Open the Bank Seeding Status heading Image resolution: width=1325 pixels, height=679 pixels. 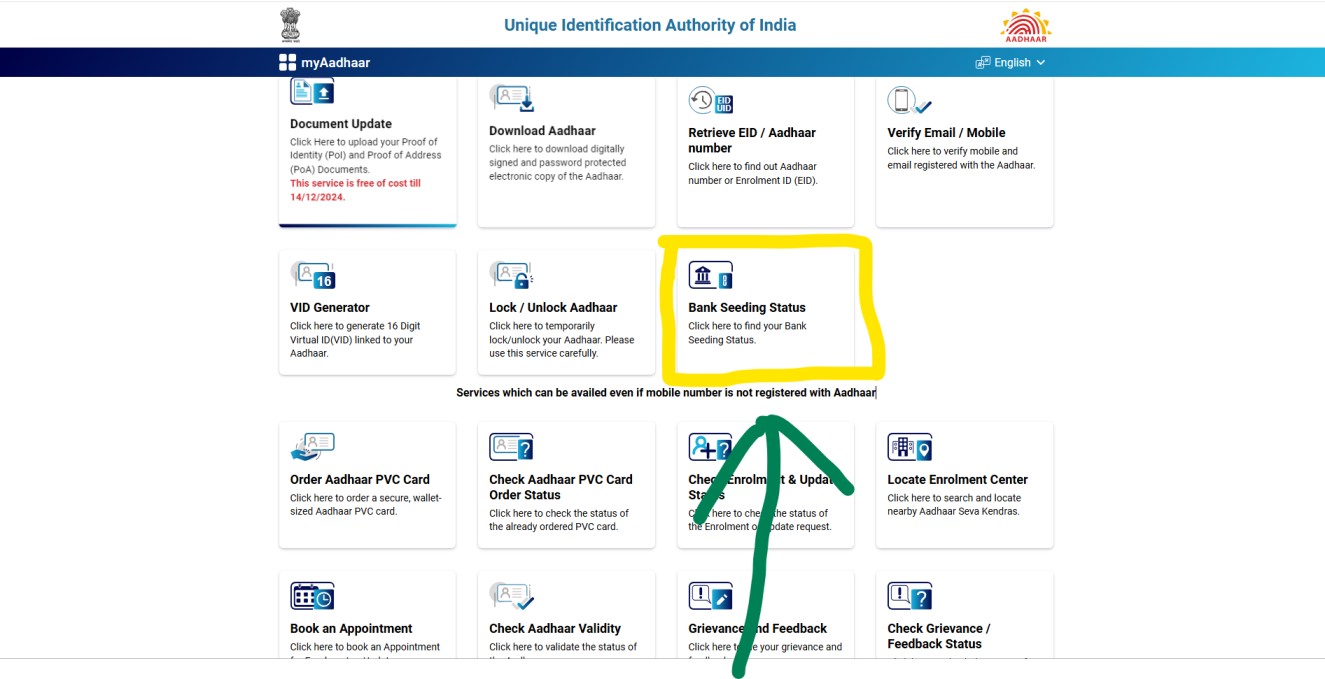[x=747, y=308]
